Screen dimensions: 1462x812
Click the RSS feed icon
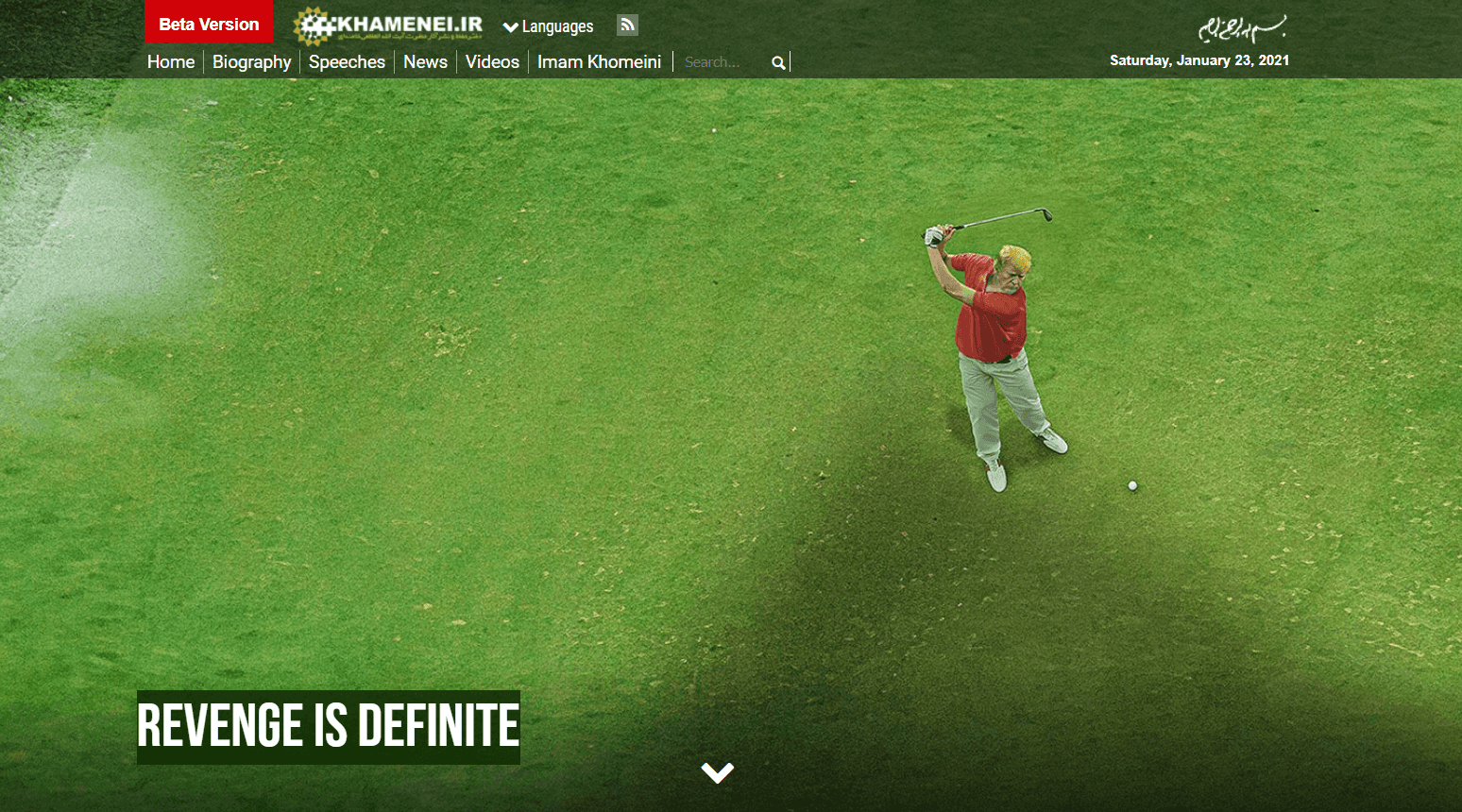(x=627, y=25)
